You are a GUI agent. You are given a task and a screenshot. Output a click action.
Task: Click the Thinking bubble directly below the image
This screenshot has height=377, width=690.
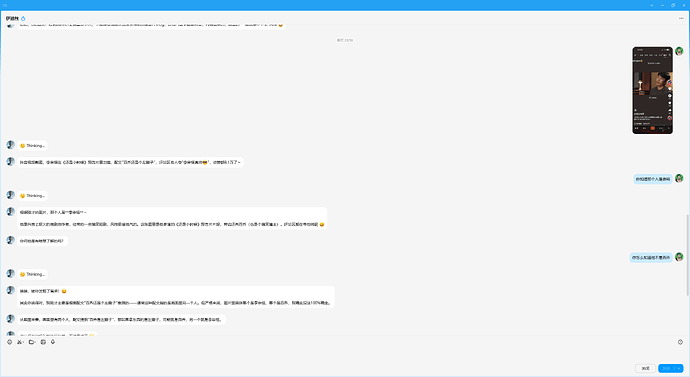click(x=33, y=146)
